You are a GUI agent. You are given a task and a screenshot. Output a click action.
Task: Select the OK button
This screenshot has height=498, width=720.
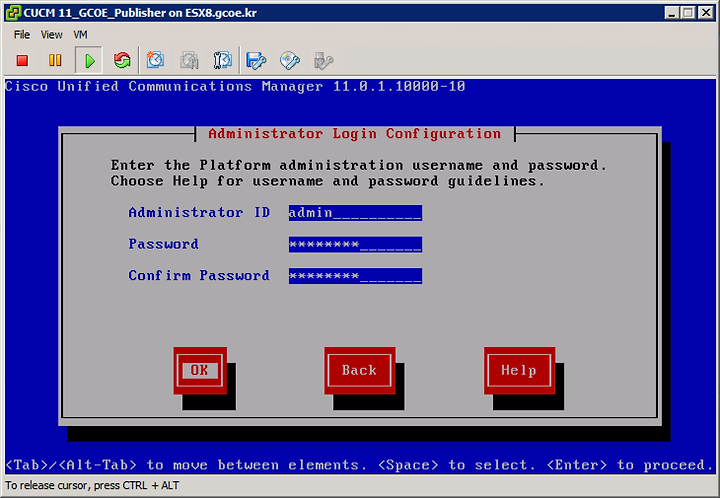[200, 370]
